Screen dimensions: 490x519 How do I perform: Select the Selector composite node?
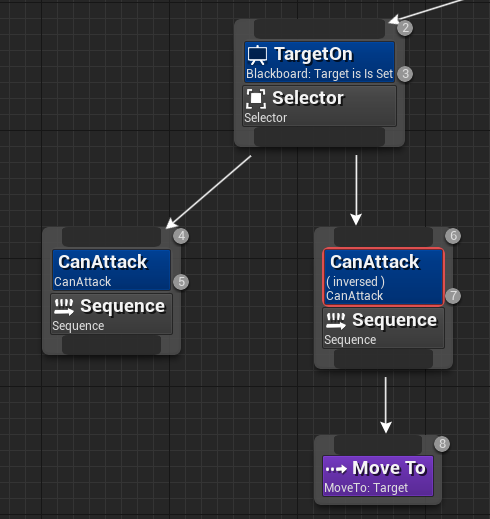(319, 106)
